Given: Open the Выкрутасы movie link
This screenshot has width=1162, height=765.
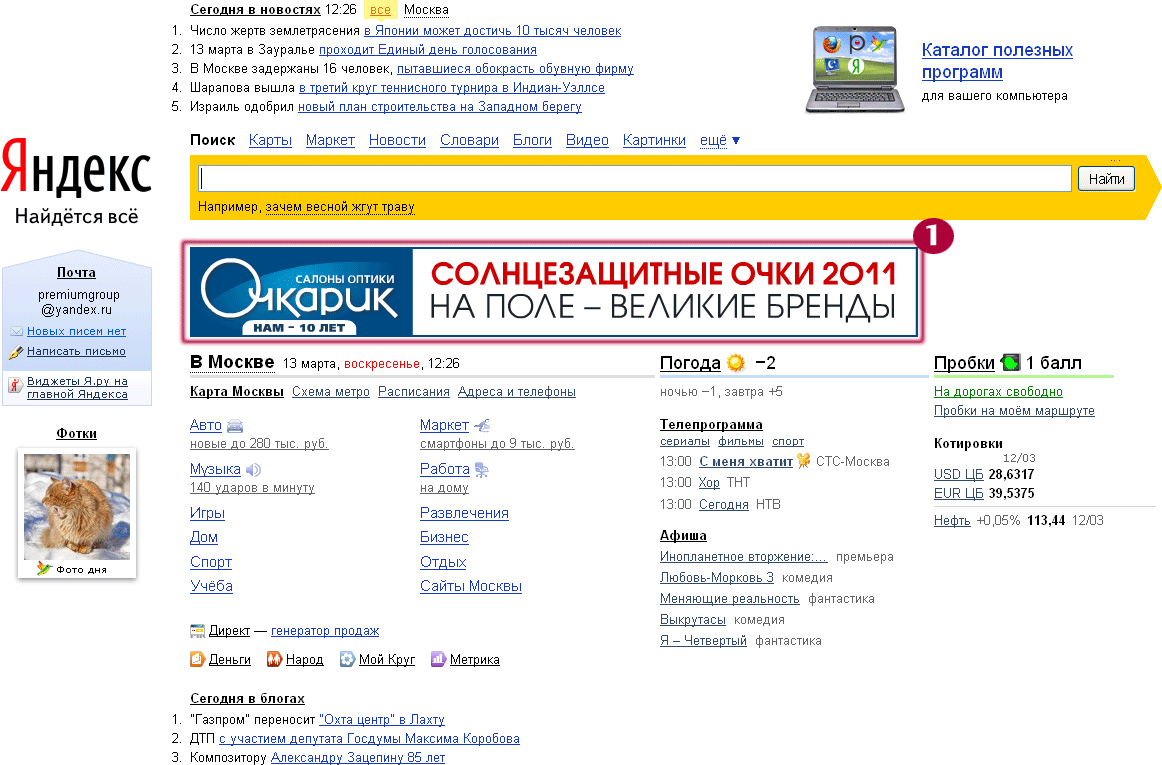Looking at the screenshot, I should coord(693,620).
